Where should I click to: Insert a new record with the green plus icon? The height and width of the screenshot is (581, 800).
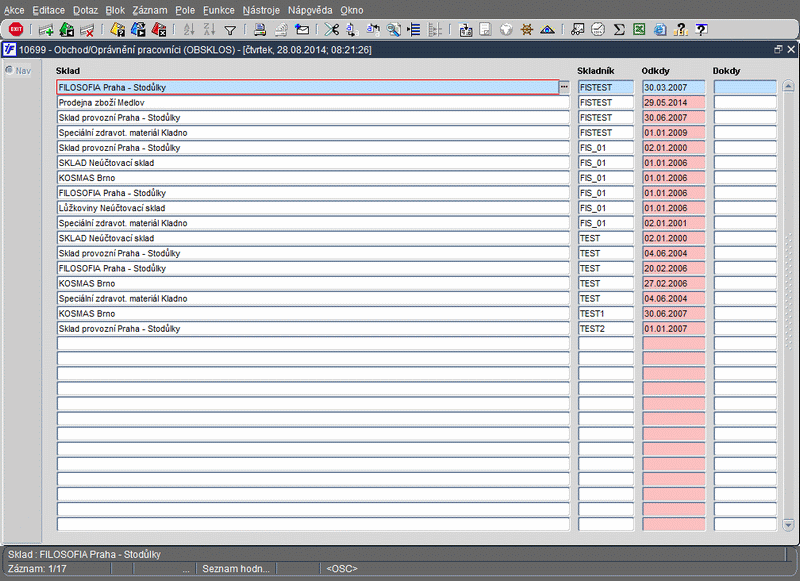(x=46, y=30)
